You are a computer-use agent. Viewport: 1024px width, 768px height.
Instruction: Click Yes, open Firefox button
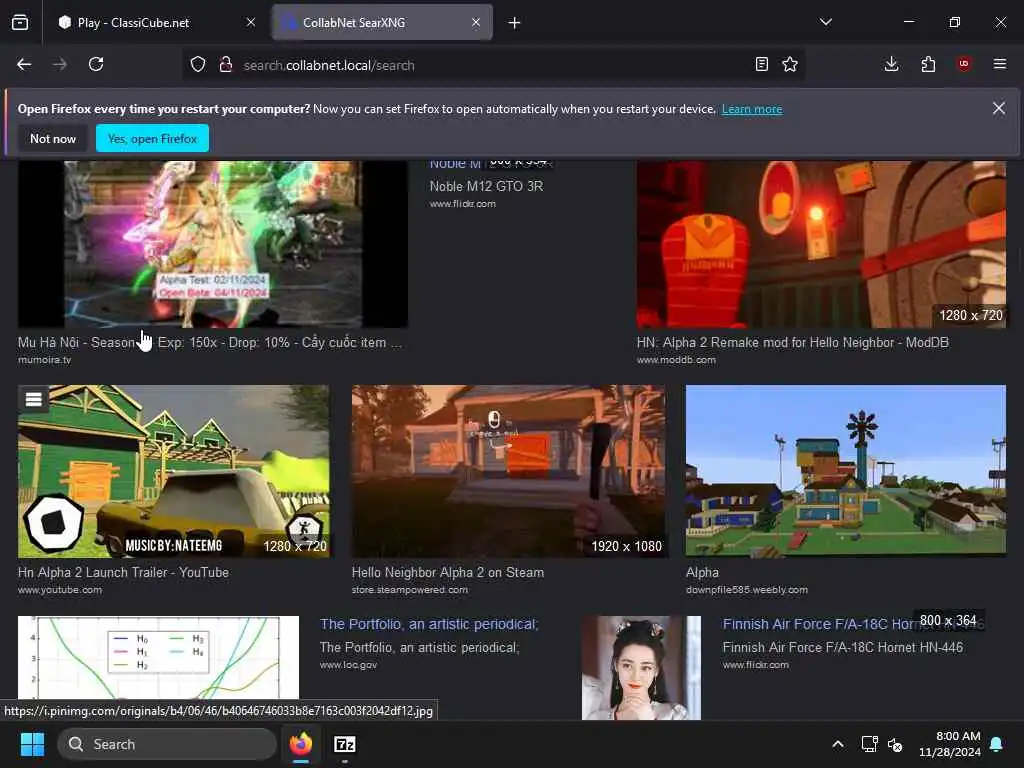(x=152, y=138)
